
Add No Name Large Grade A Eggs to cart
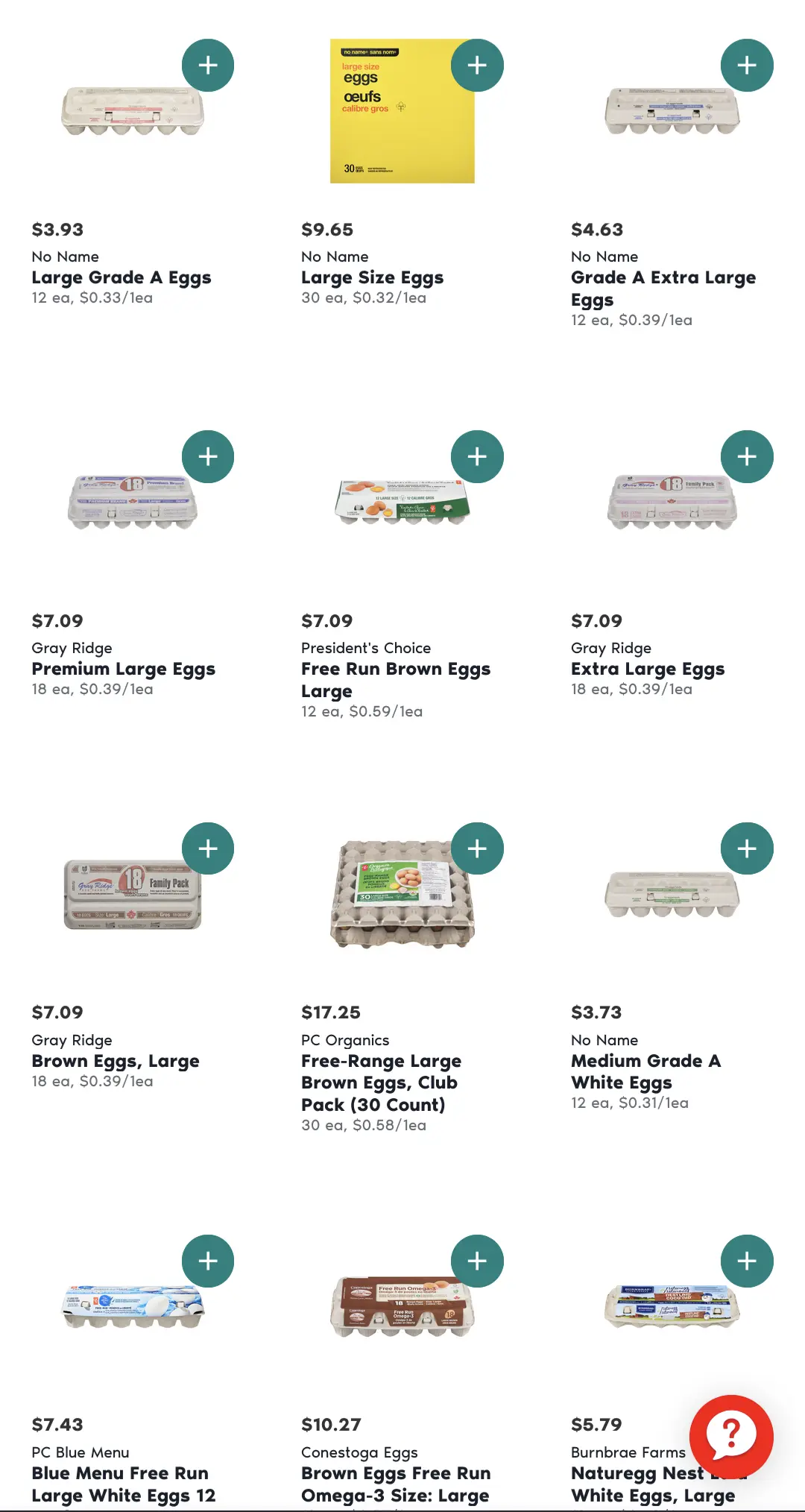tap(208, 66)
